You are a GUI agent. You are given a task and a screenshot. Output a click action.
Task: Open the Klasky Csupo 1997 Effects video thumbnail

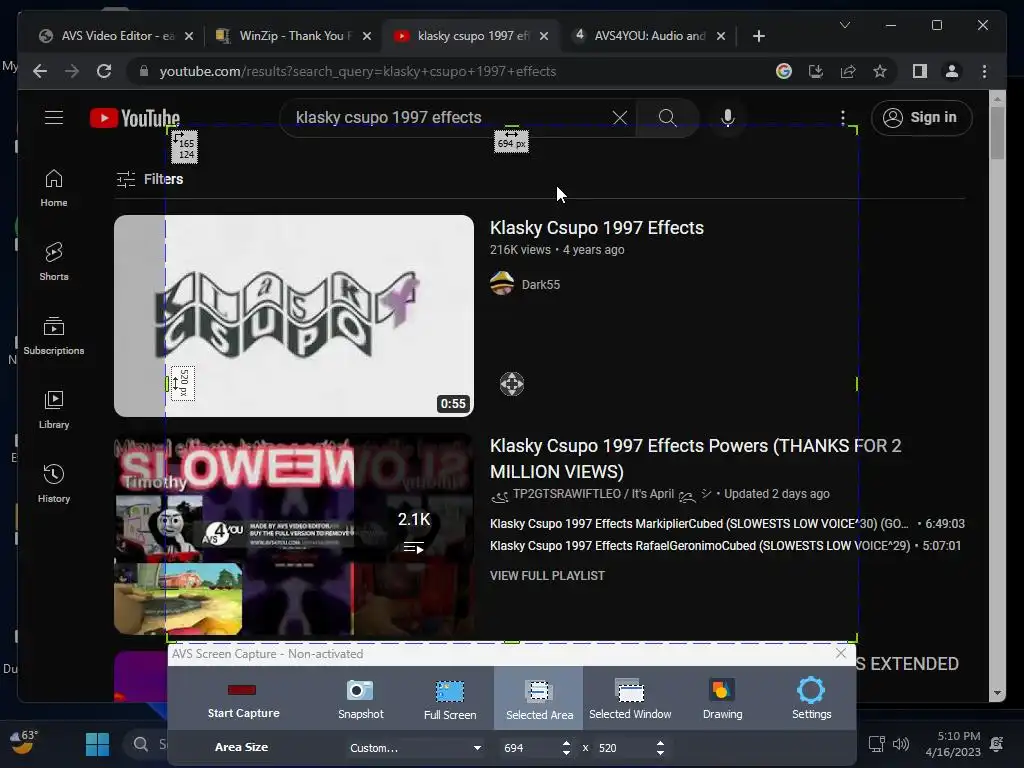pyautogui.click(x=294, y=315)
